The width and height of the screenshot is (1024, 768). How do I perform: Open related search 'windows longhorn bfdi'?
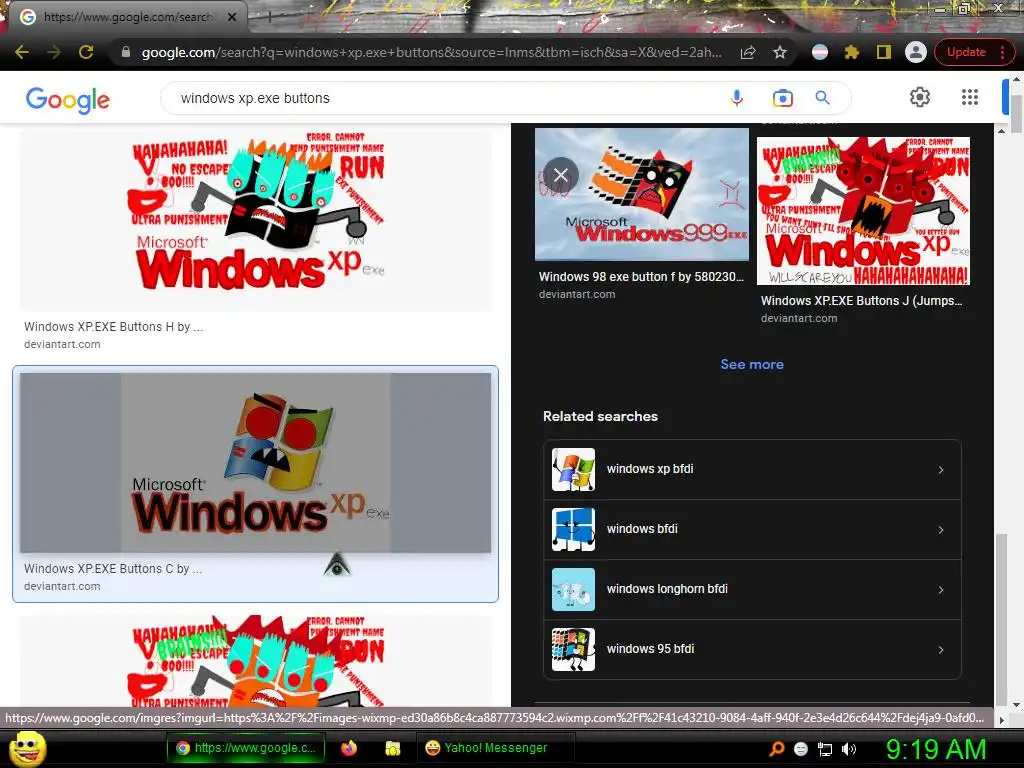tap(752, 590)
